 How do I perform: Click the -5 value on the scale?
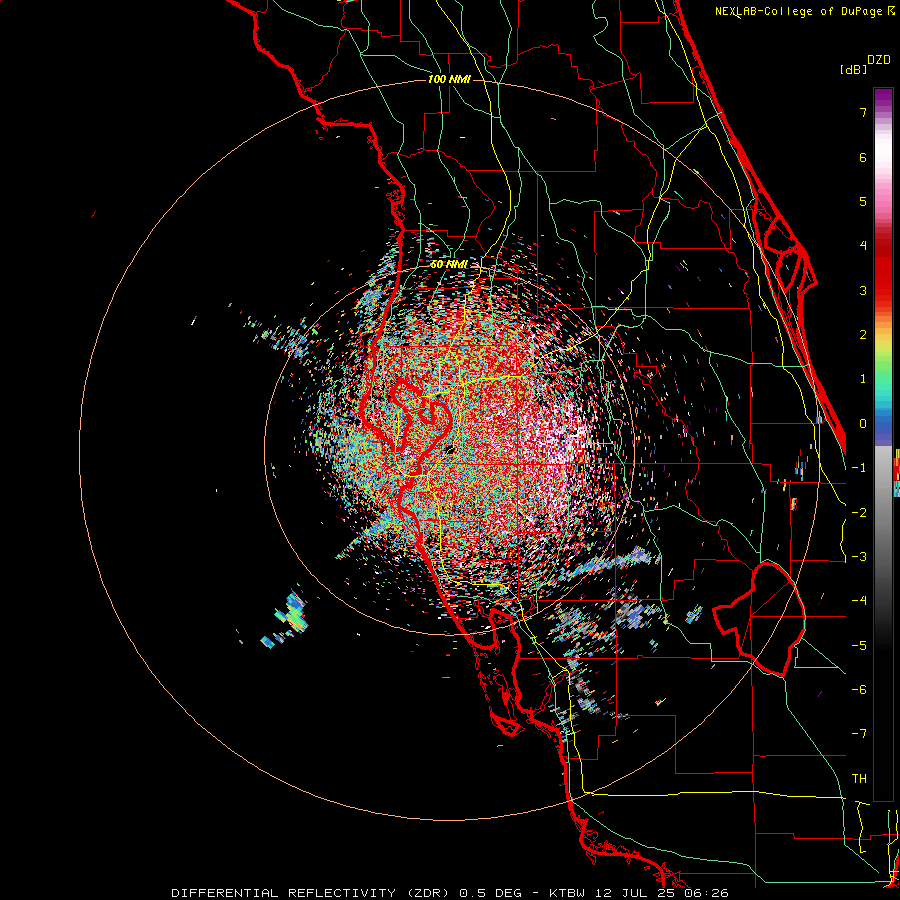coord(859,646)
